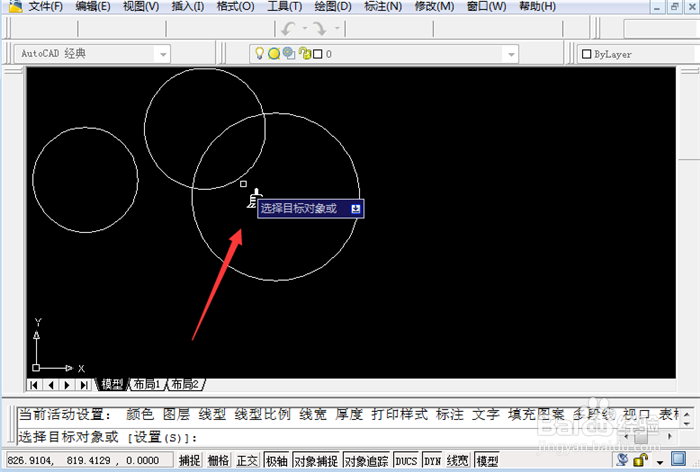Toggle the viewport freeze icon for layer 0
This screenshot has width=700, height=472.
(289, 53)
